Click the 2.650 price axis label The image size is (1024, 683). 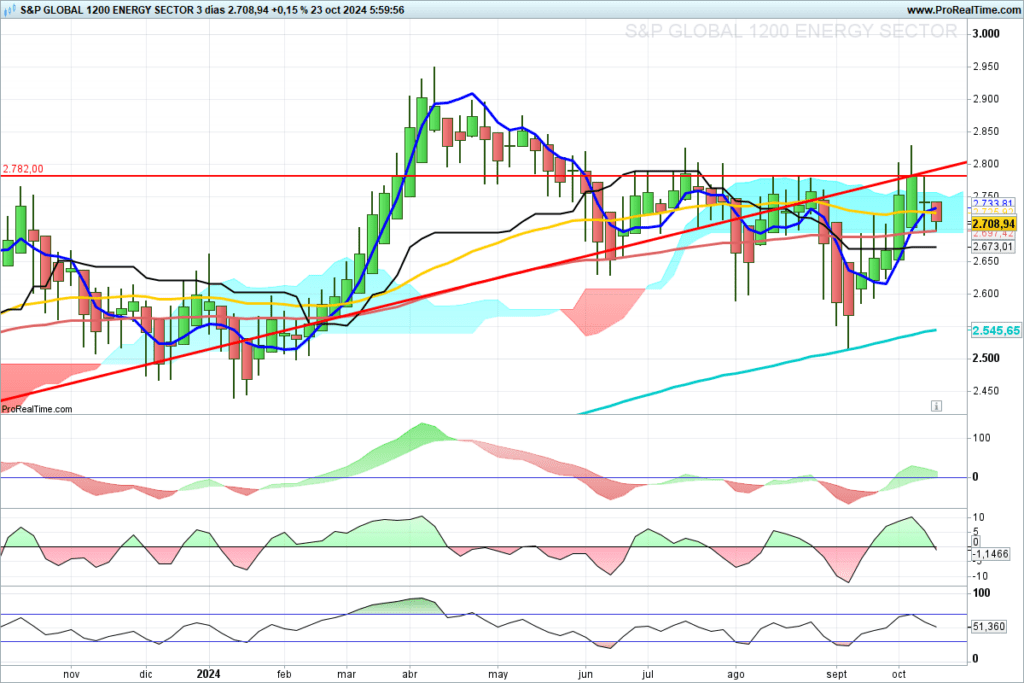[986, 261]
